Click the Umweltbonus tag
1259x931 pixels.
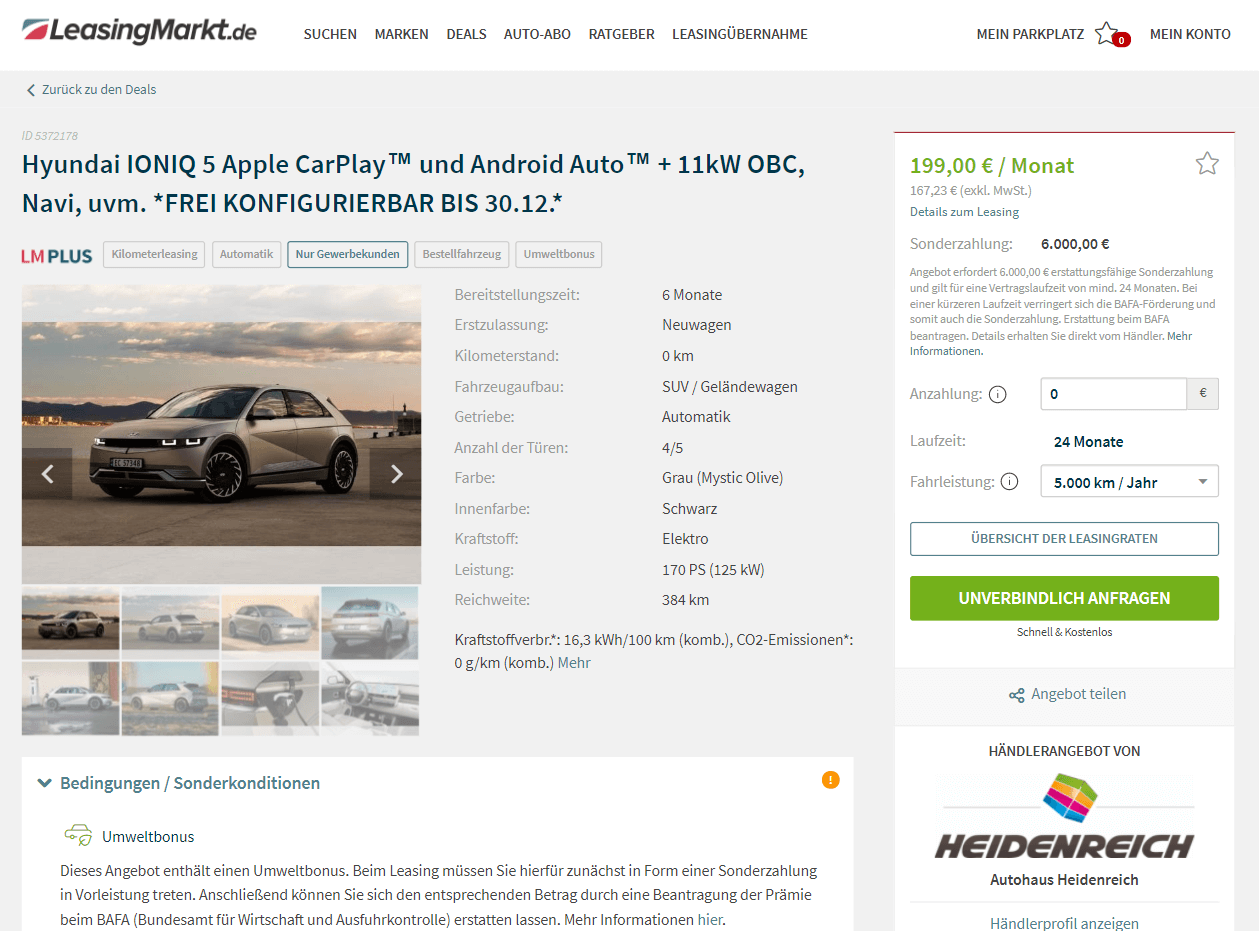[559, 254]
